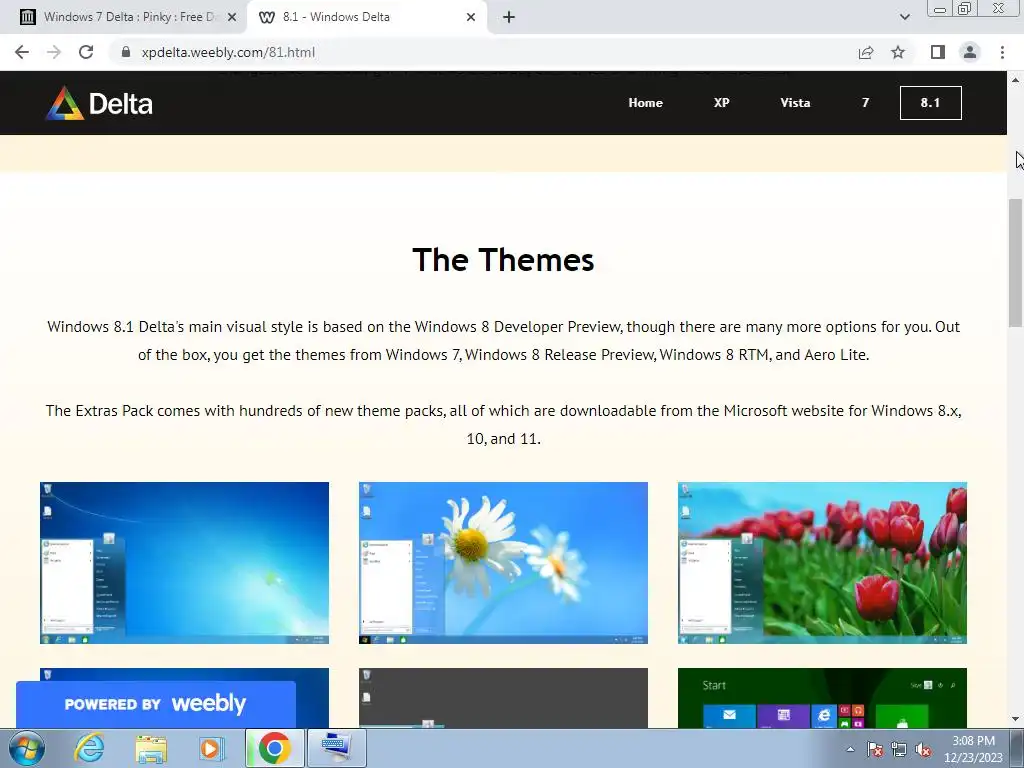Reload the current page
1024x768 pixels.
[x=86, y=52]
